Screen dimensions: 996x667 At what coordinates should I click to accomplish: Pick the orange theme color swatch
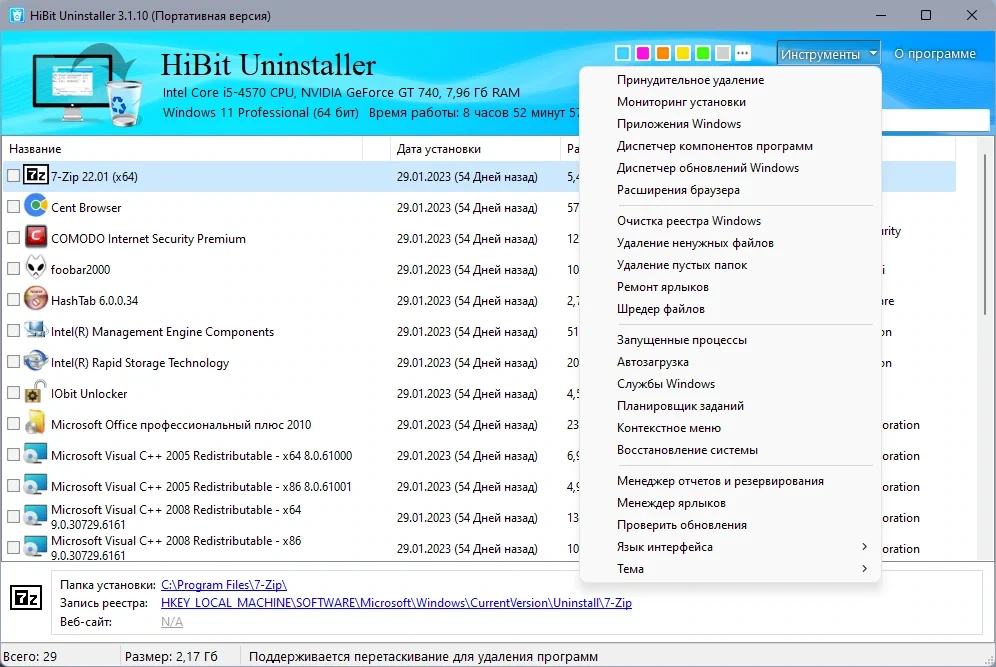[x=663, y=53]
